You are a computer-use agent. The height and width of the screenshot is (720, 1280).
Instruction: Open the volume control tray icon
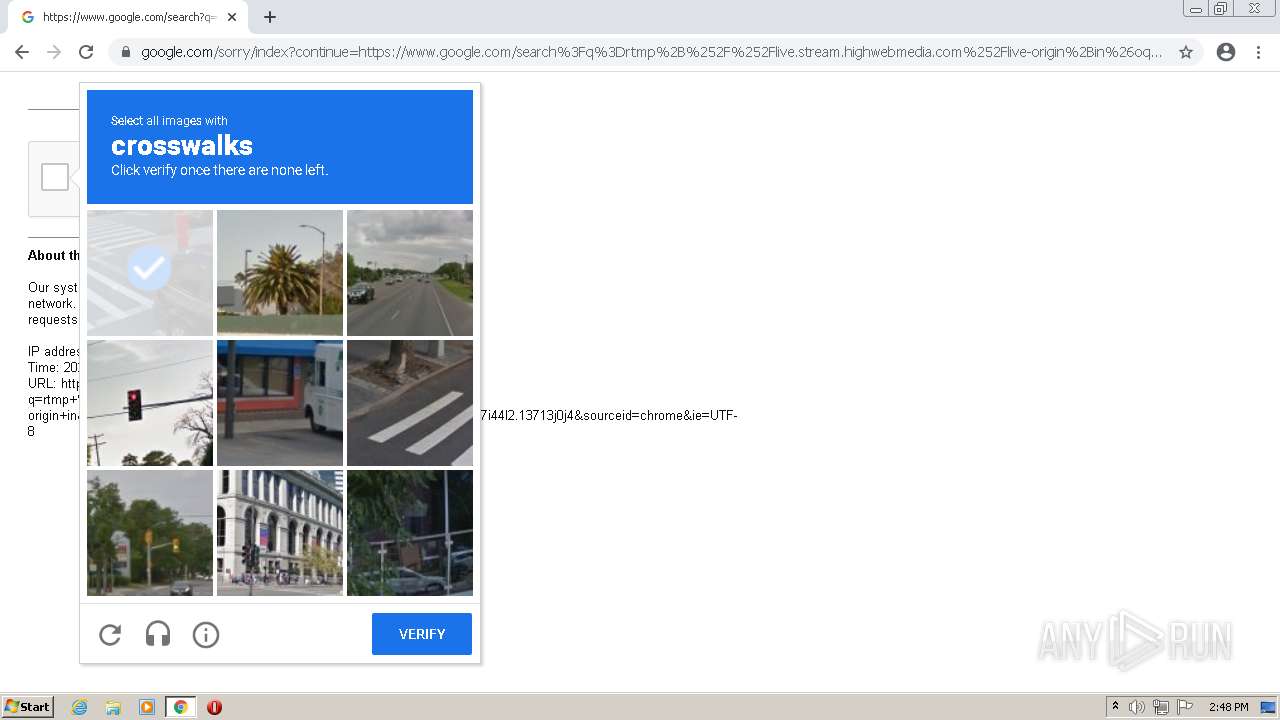coord(1137,707)
